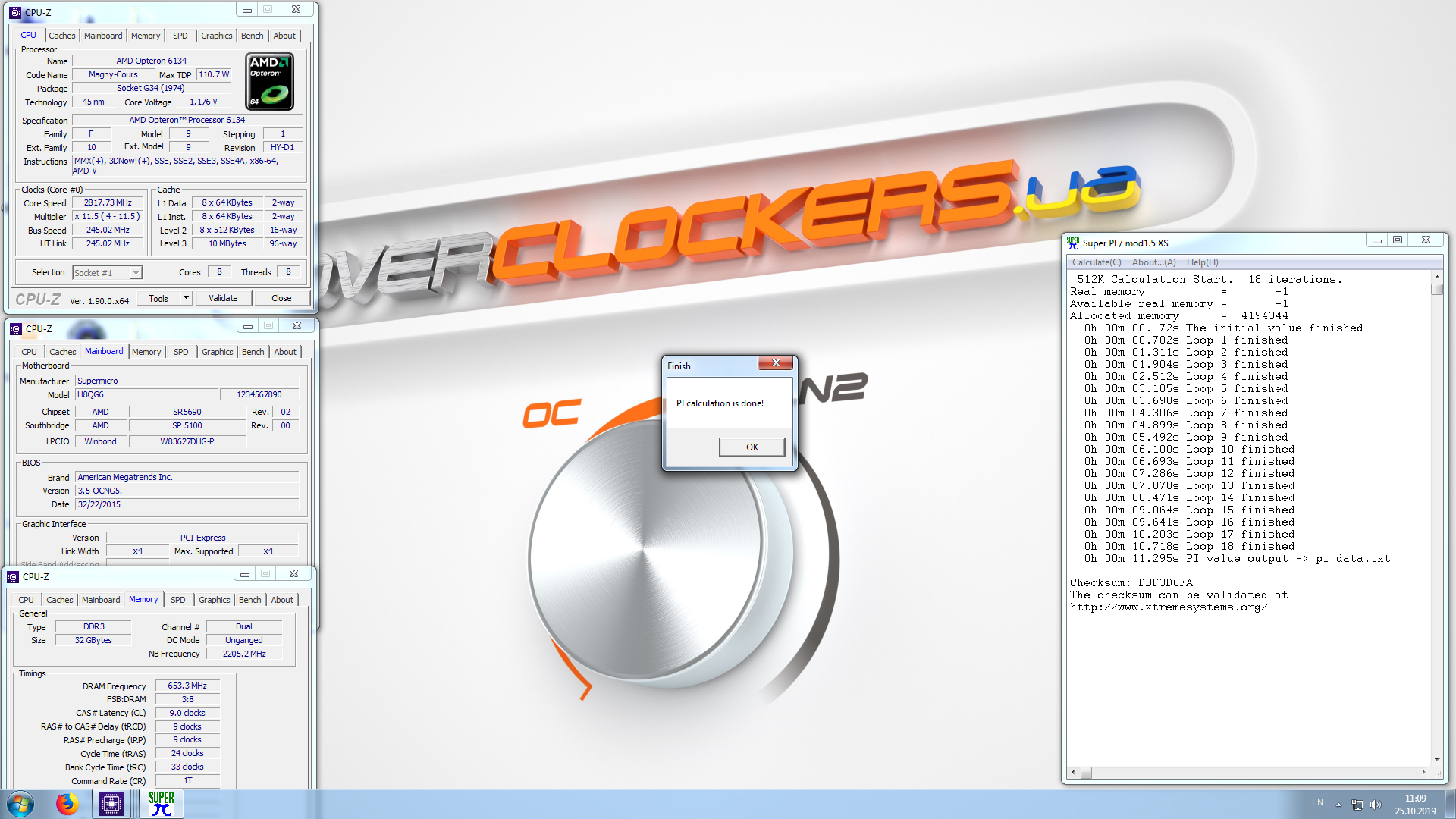Click Super PI horizontal scrollbar right arrow
This screenshot has width=1456, height=819.
click(x=1423, y=773)
